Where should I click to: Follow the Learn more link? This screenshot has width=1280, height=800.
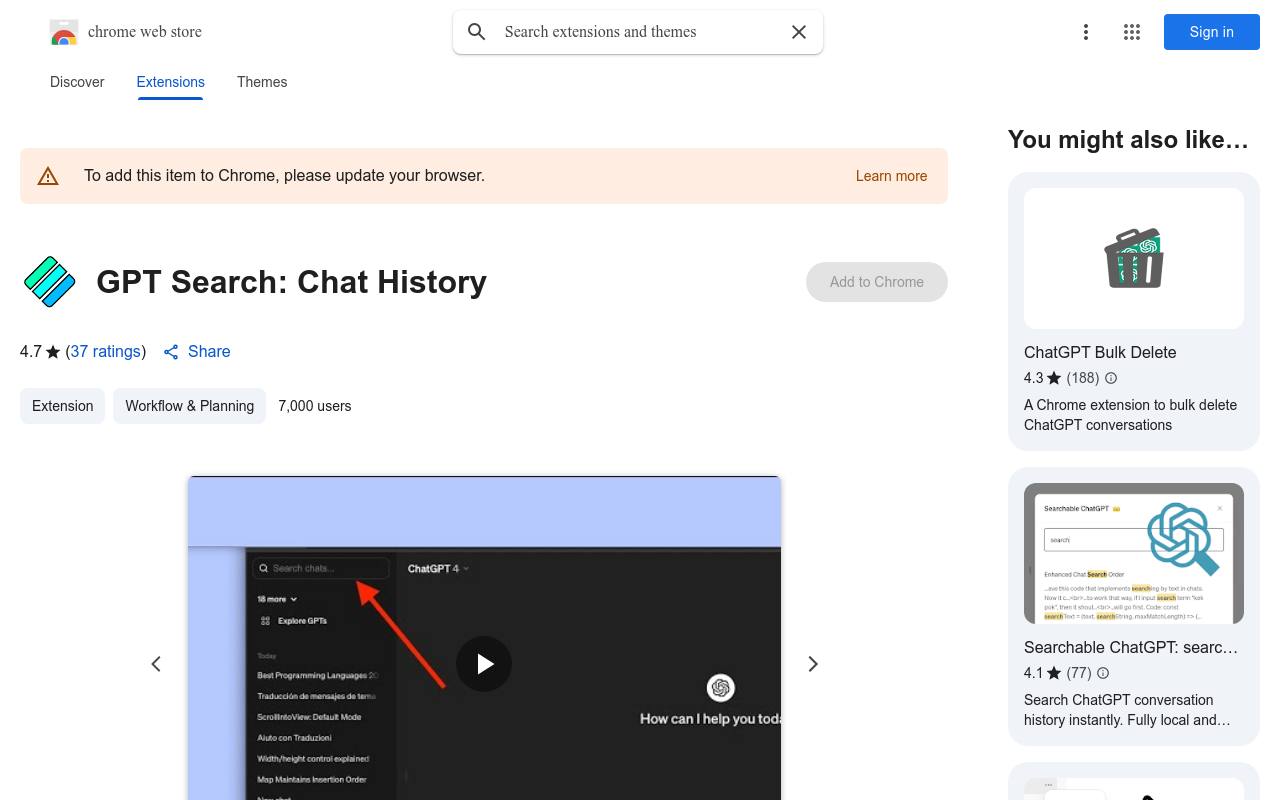click(x=891, y=176)
